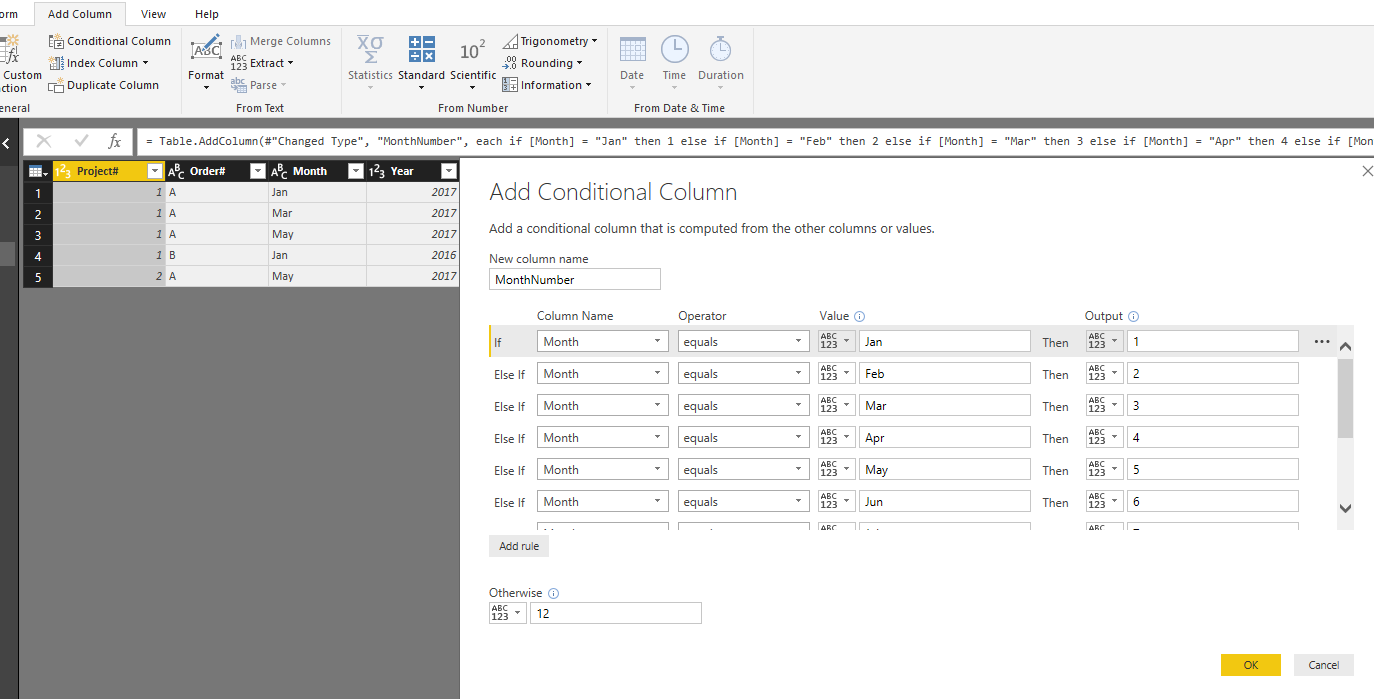Switch to the Add Column tab
This screenshot has height=699, width=1374.
click(x=80, y=14)
